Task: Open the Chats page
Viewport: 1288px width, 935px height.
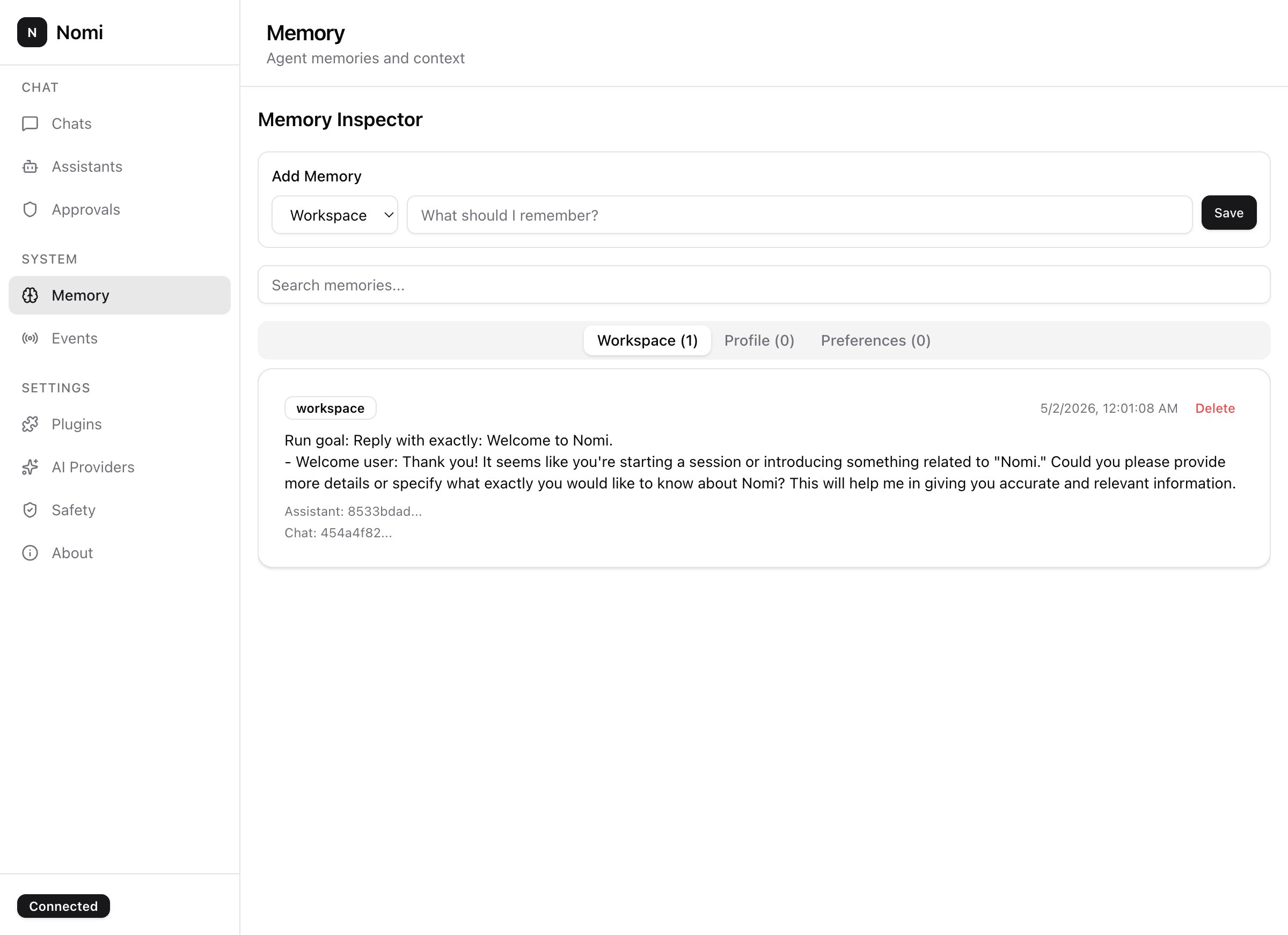Action: point(120,124)
